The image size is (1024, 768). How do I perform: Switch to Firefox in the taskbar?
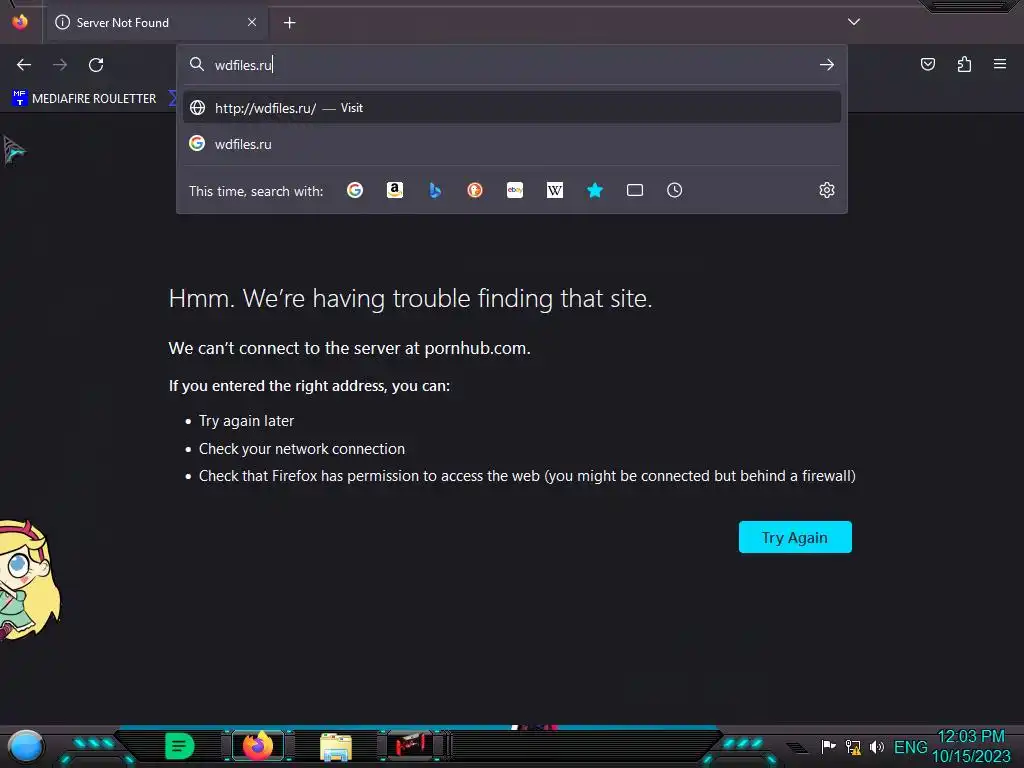click(x=258, y=746)
